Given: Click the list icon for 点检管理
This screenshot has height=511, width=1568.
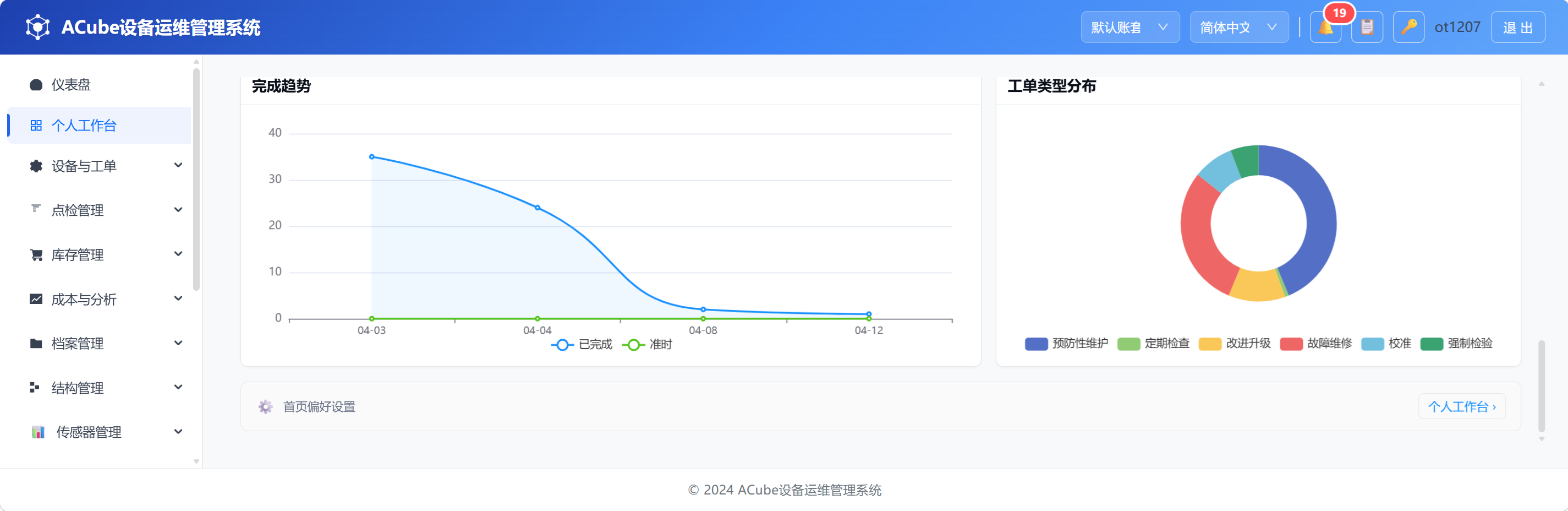Looking at the screenshot, I should click(36, 209).
